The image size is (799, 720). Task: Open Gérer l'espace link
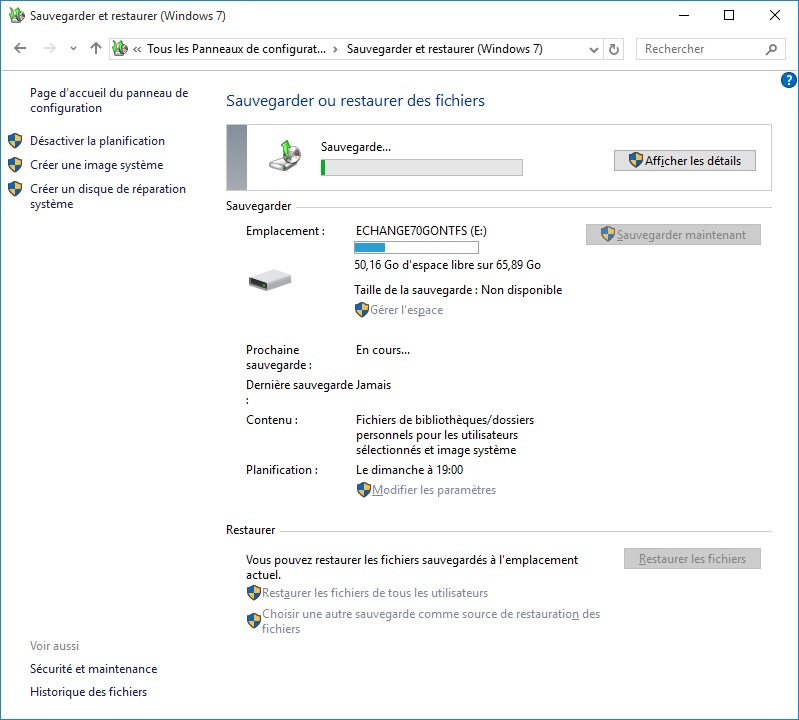pos(406,310)
